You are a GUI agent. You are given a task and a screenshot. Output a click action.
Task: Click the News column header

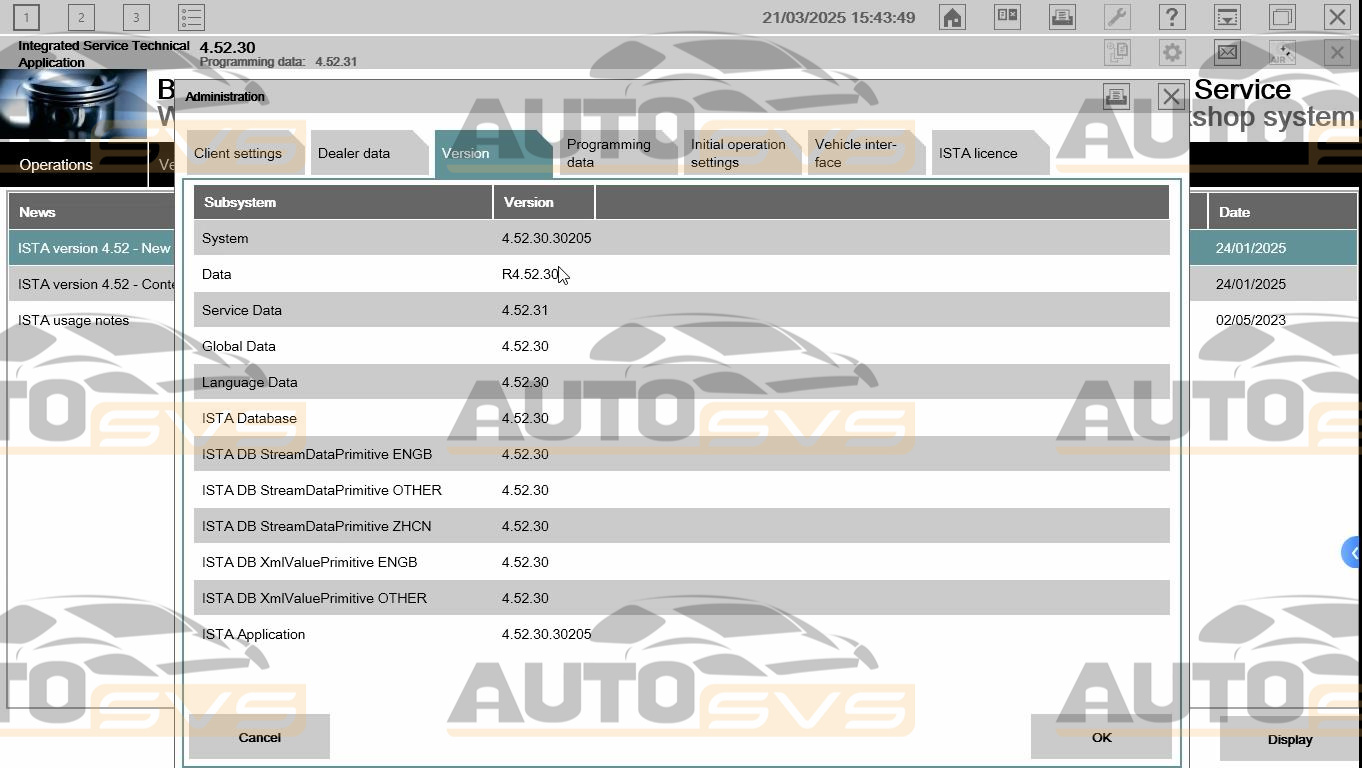[x=92, y=212]
